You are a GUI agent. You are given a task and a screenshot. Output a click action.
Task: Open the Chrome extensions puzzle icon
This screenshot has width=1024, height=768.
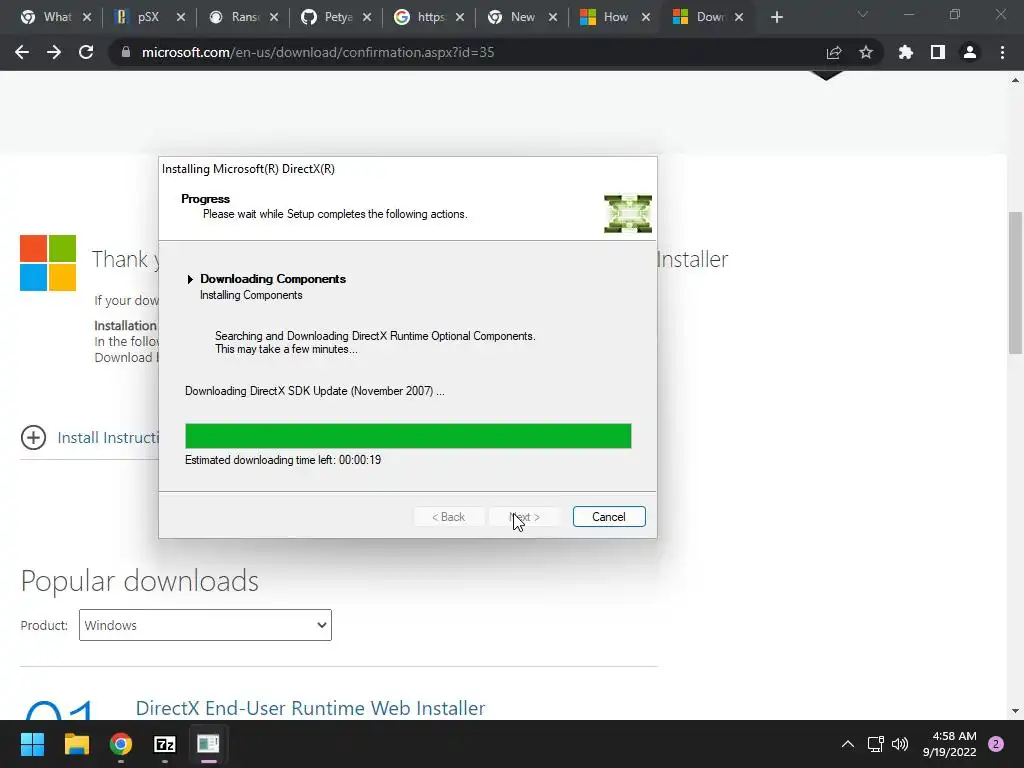click(906, 52)
